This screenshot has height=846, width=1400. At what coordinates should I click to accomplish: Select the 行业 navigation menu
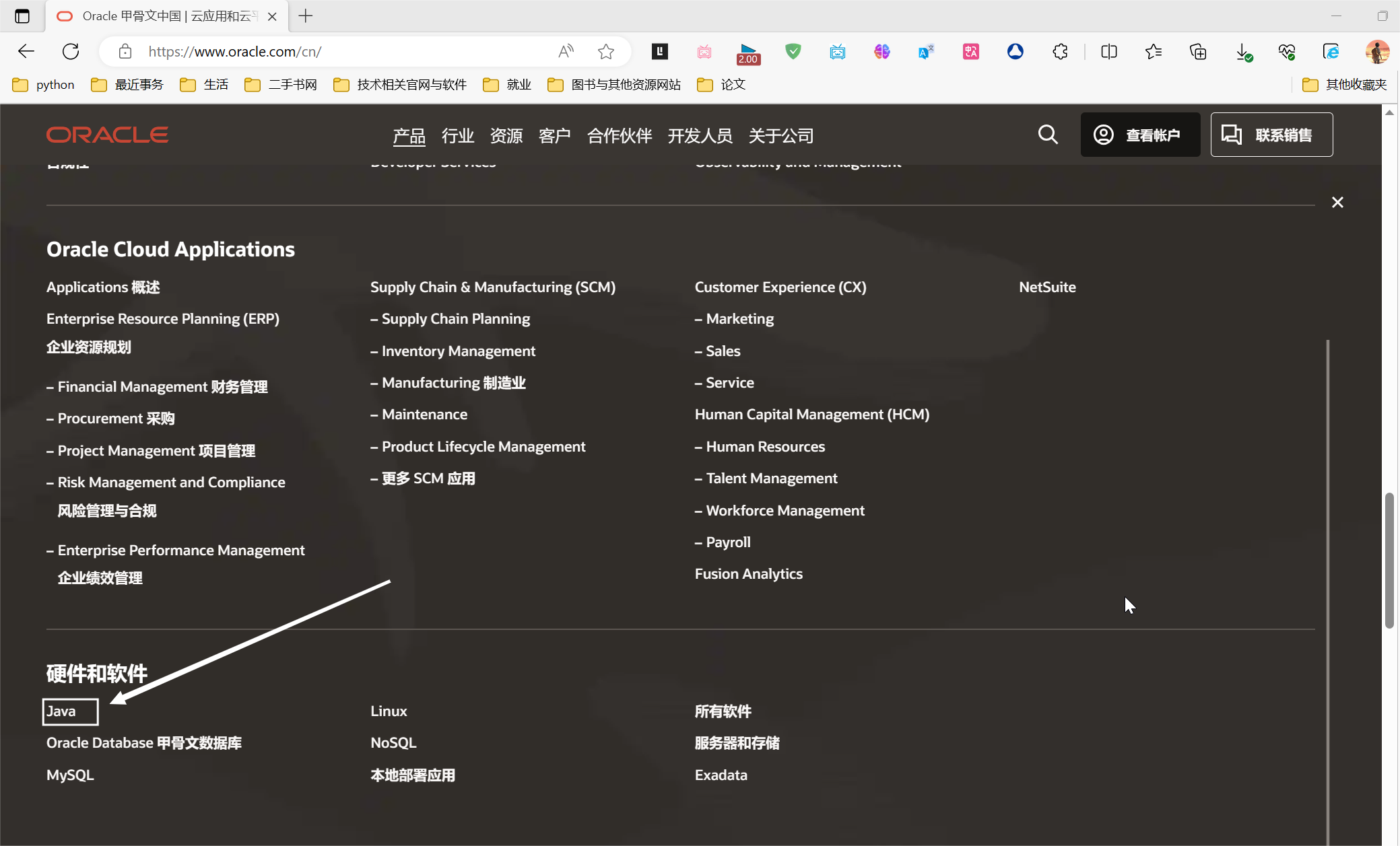458,136
